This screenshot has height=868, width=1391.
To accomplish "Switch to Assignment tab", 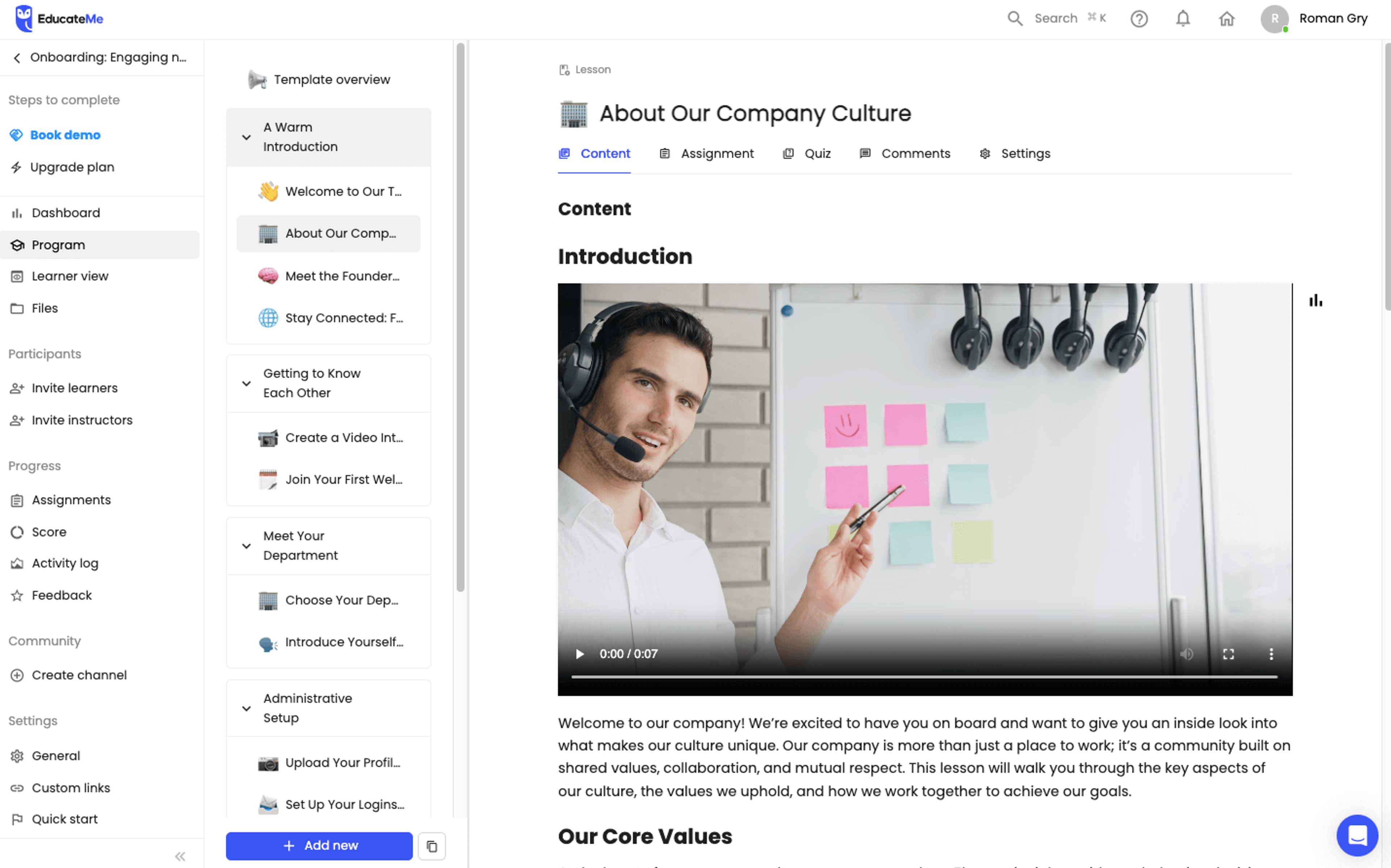I will [706, 154].
